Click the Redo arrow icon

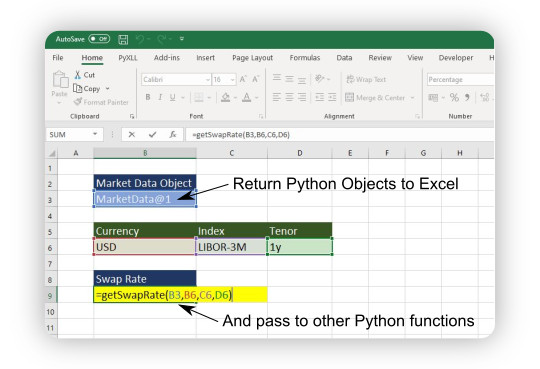pos(162,39)
